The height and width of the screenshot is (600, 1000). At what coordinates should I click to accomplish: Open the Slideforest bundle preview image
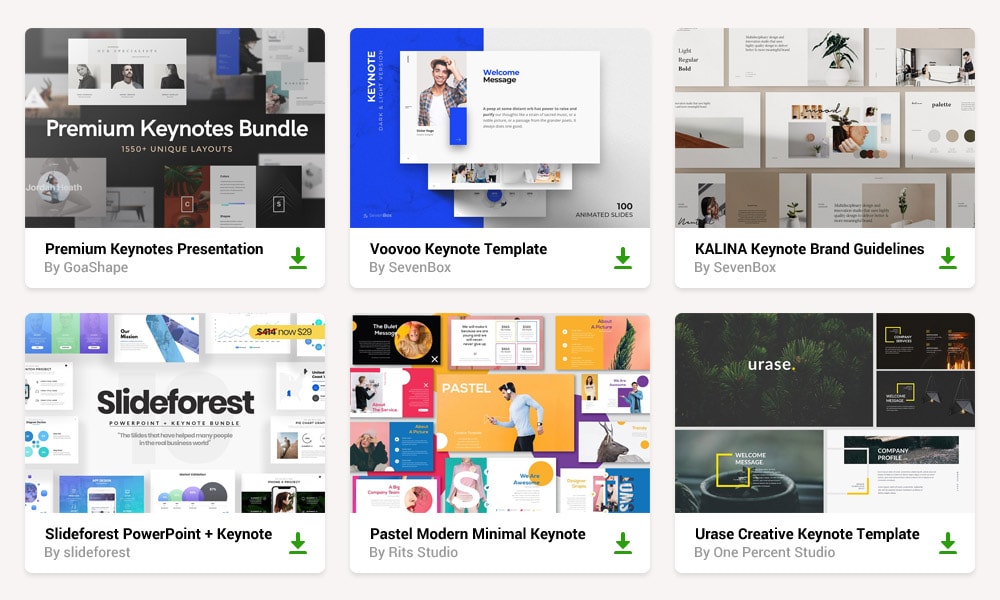175,413
